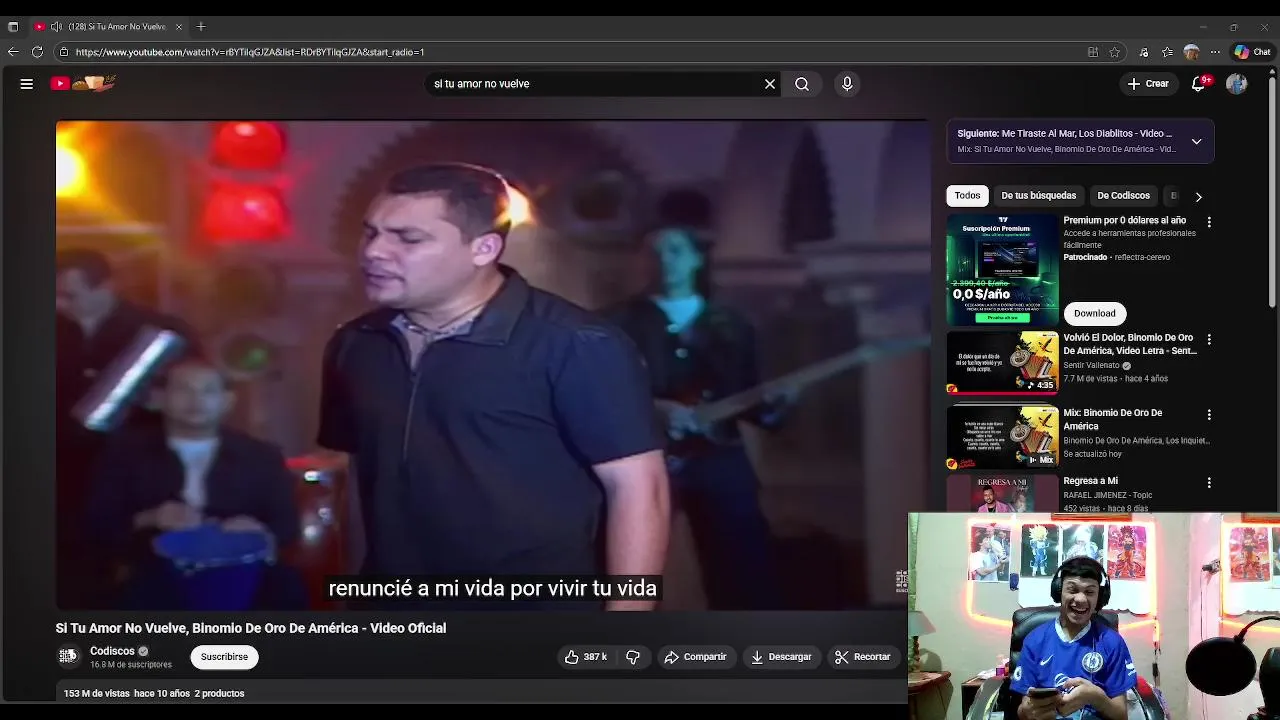Open Volvió El Dolor video title

1130,344
